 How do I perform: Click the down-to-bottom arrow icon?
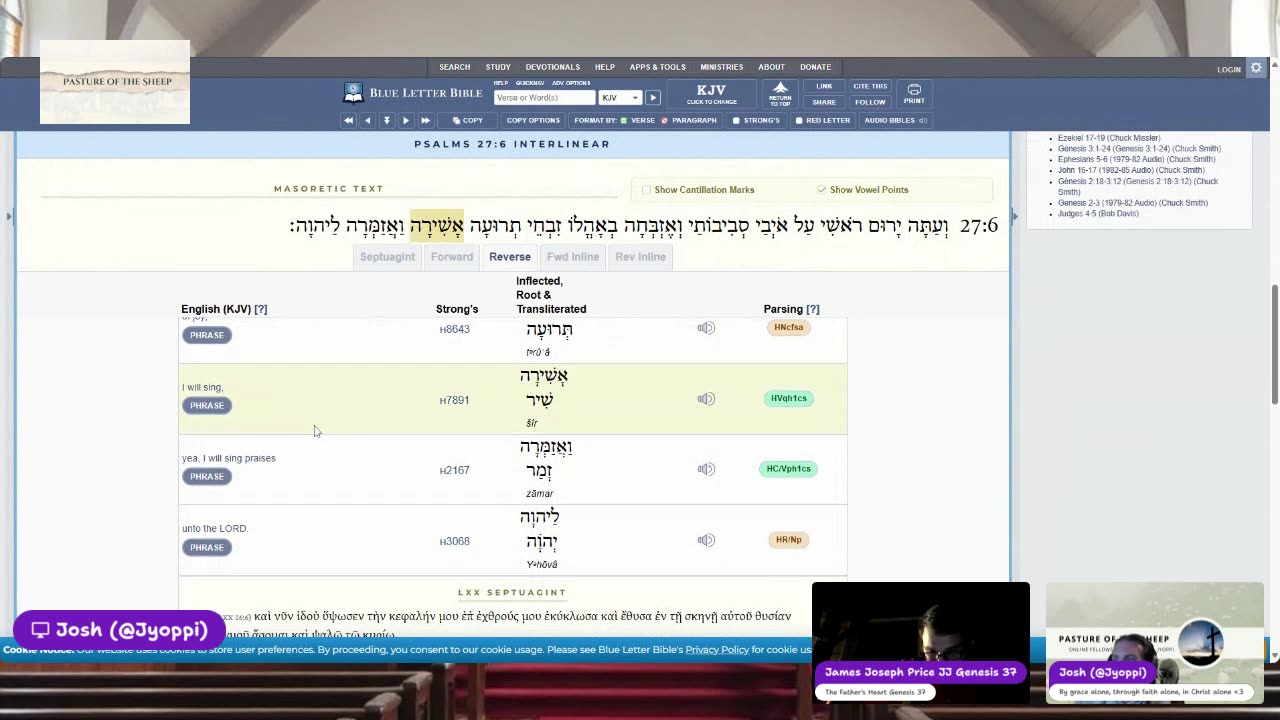387,120
